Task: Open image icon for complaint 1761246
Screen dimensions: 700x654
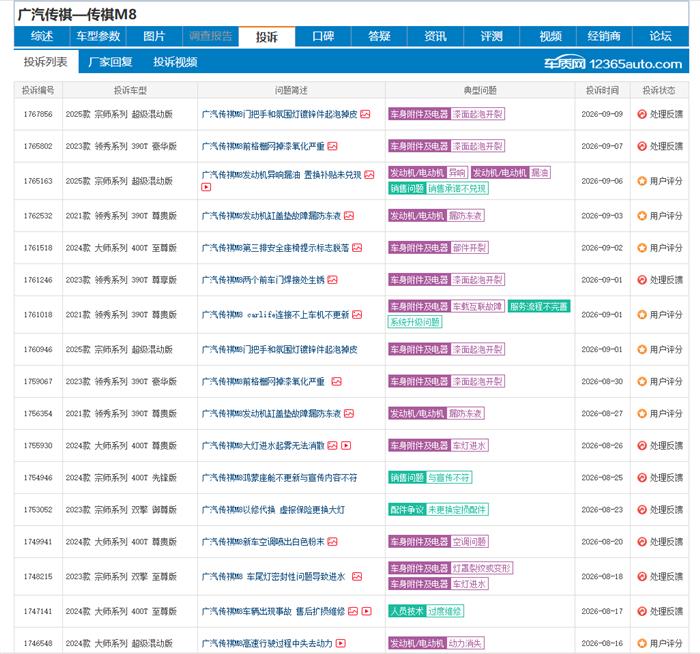Action: pos(332,280)
